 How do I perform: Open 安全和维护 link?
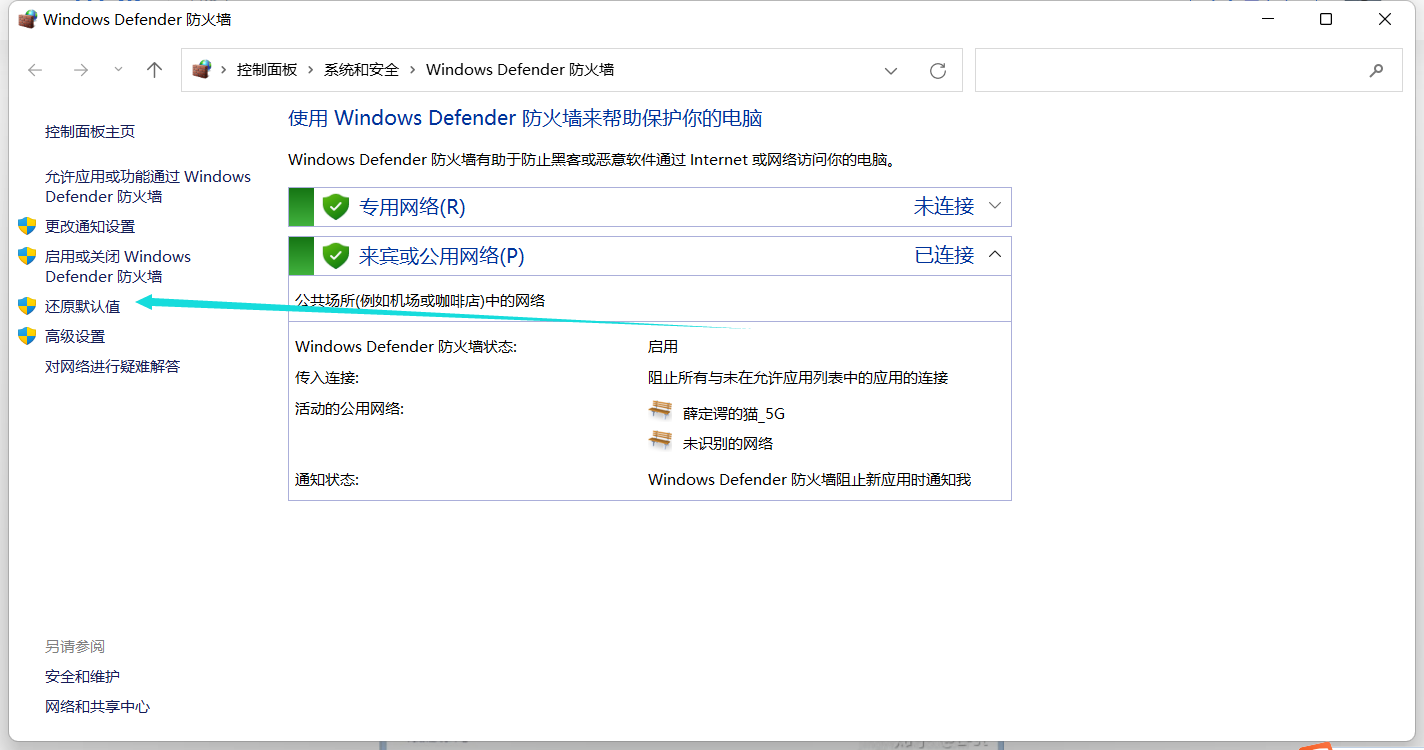pos(82,677)
